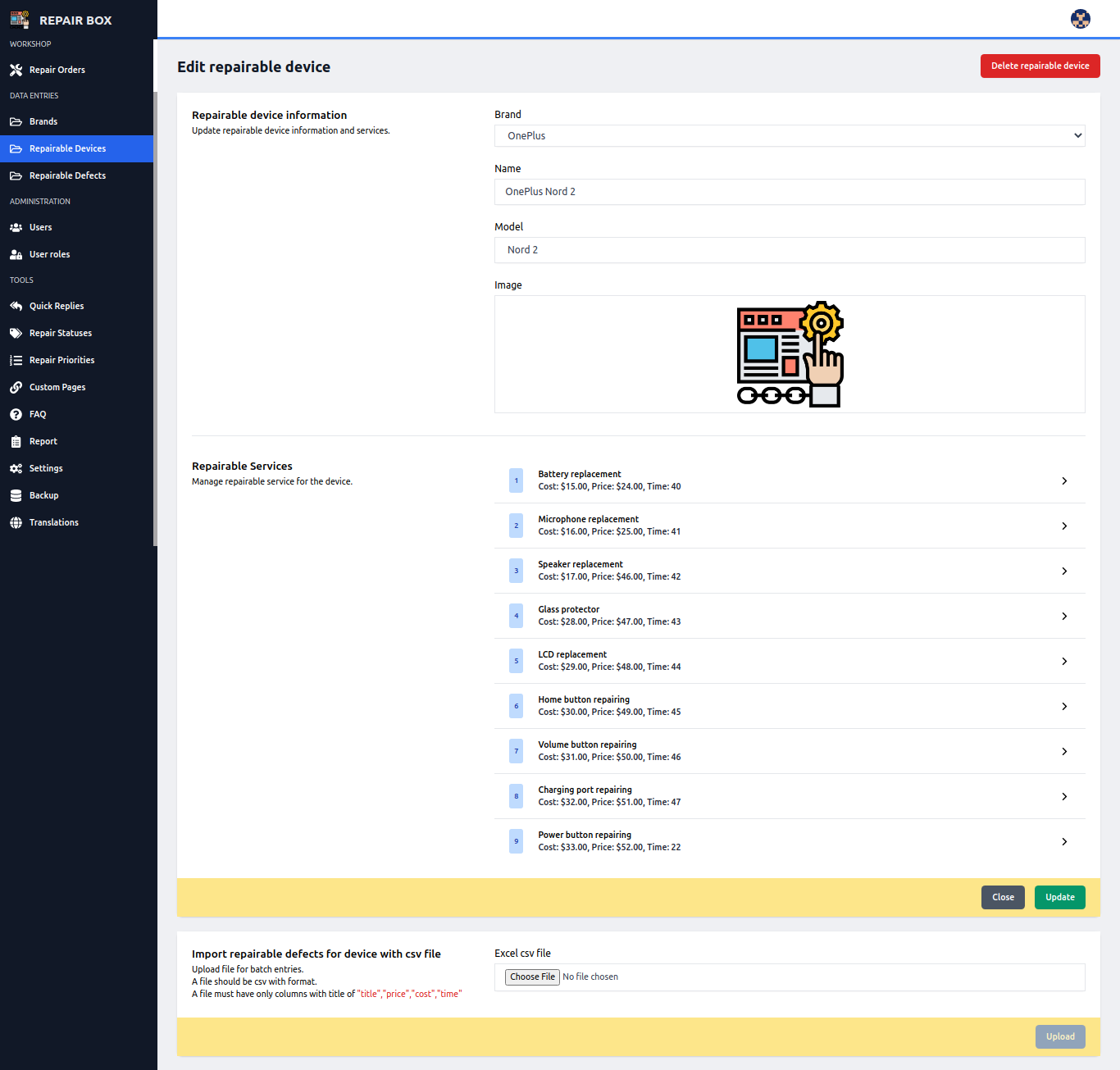The width and height of the screenshot is (1120, 1070).
Task: Open the Brand dropdown showing OnePlus
Action: [789, 136]
